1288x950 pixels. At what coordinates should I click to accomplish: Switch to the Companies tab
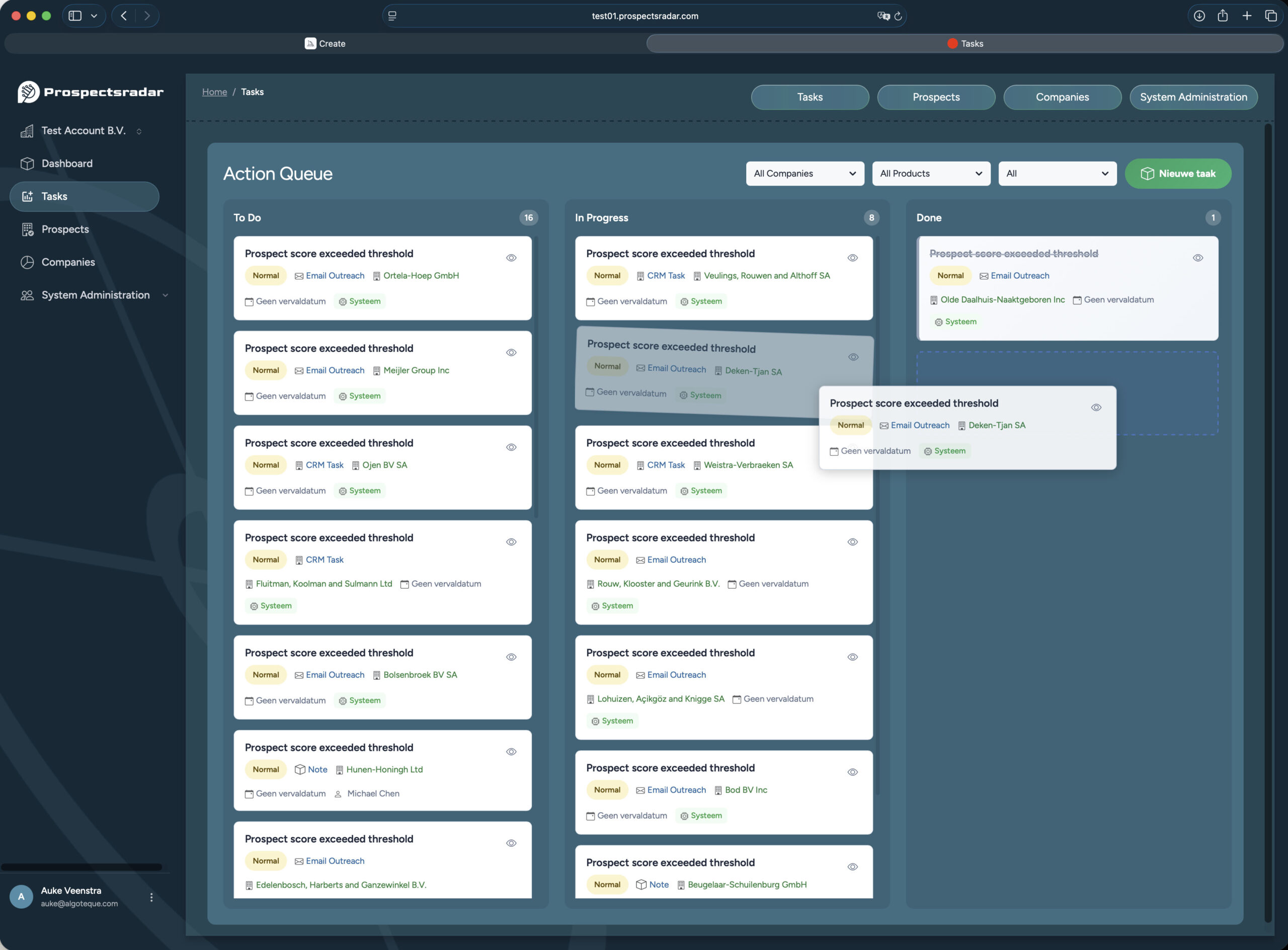click(x=1062, y=97)
